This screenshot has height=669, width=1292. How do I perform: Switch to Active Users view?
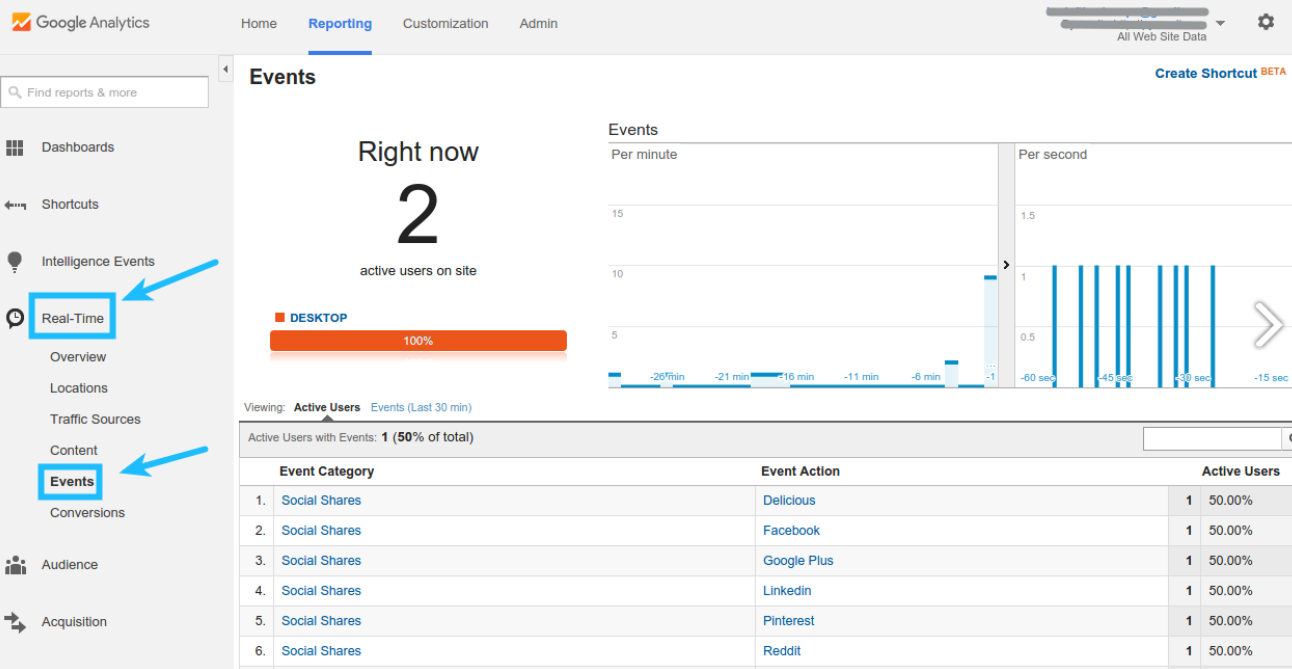(x=327, y=408)
